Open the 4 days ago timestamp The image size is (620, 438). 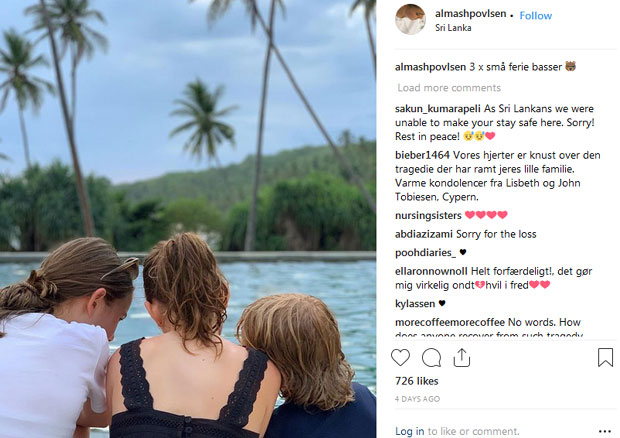click(x=417, y=399)
